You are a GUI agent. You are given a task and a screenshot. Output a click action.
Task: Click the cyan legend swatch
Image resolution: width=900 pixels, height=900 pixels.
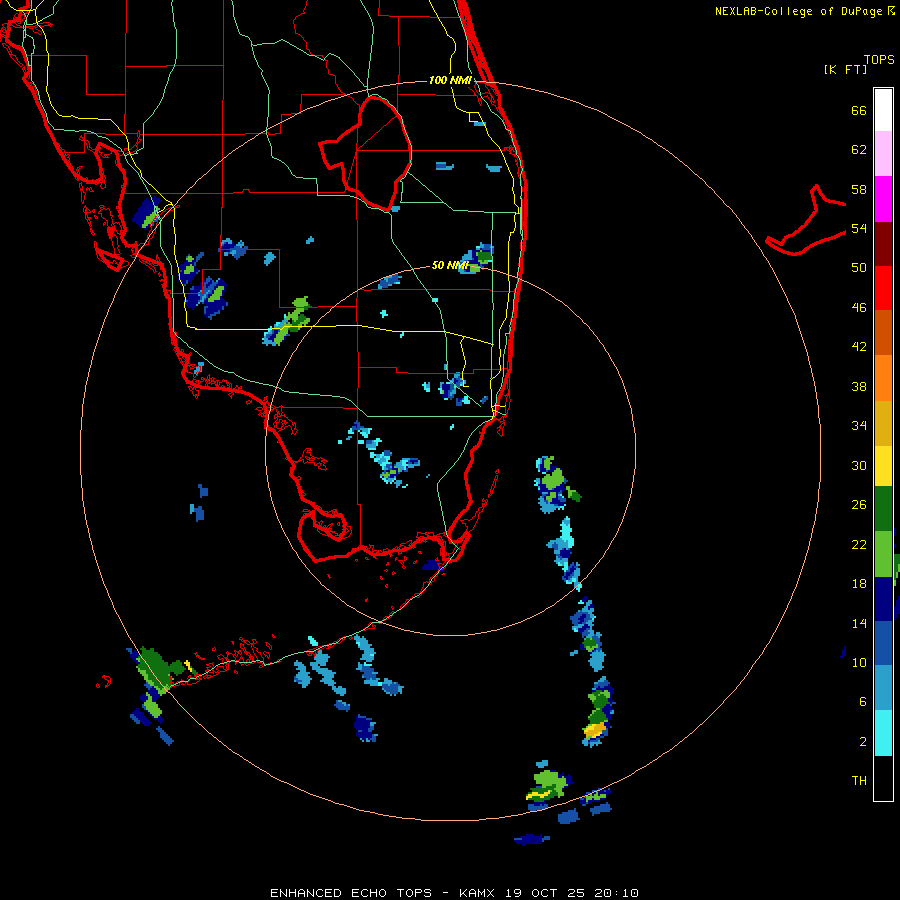pos(883,733)
